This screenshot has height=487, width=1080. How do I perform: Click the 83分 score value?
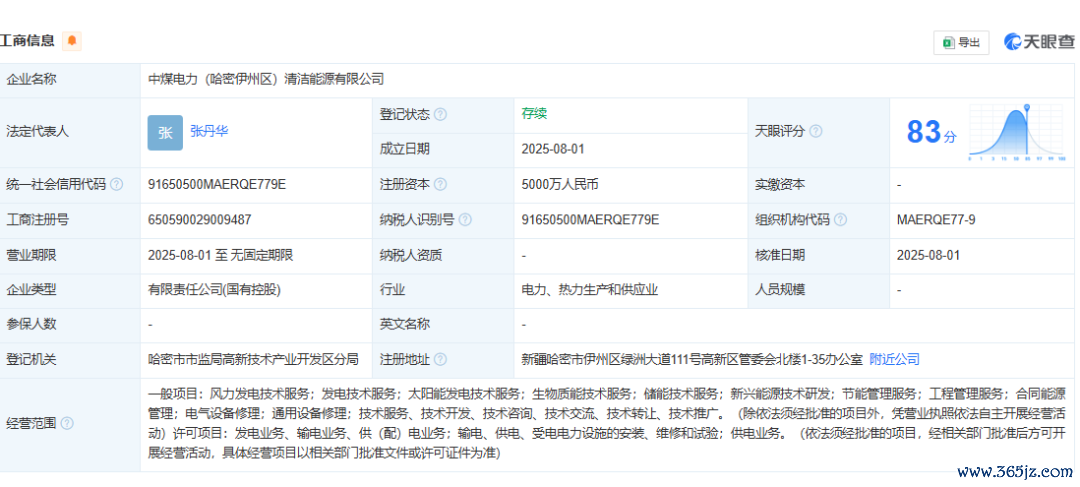(x=931, y=132)
